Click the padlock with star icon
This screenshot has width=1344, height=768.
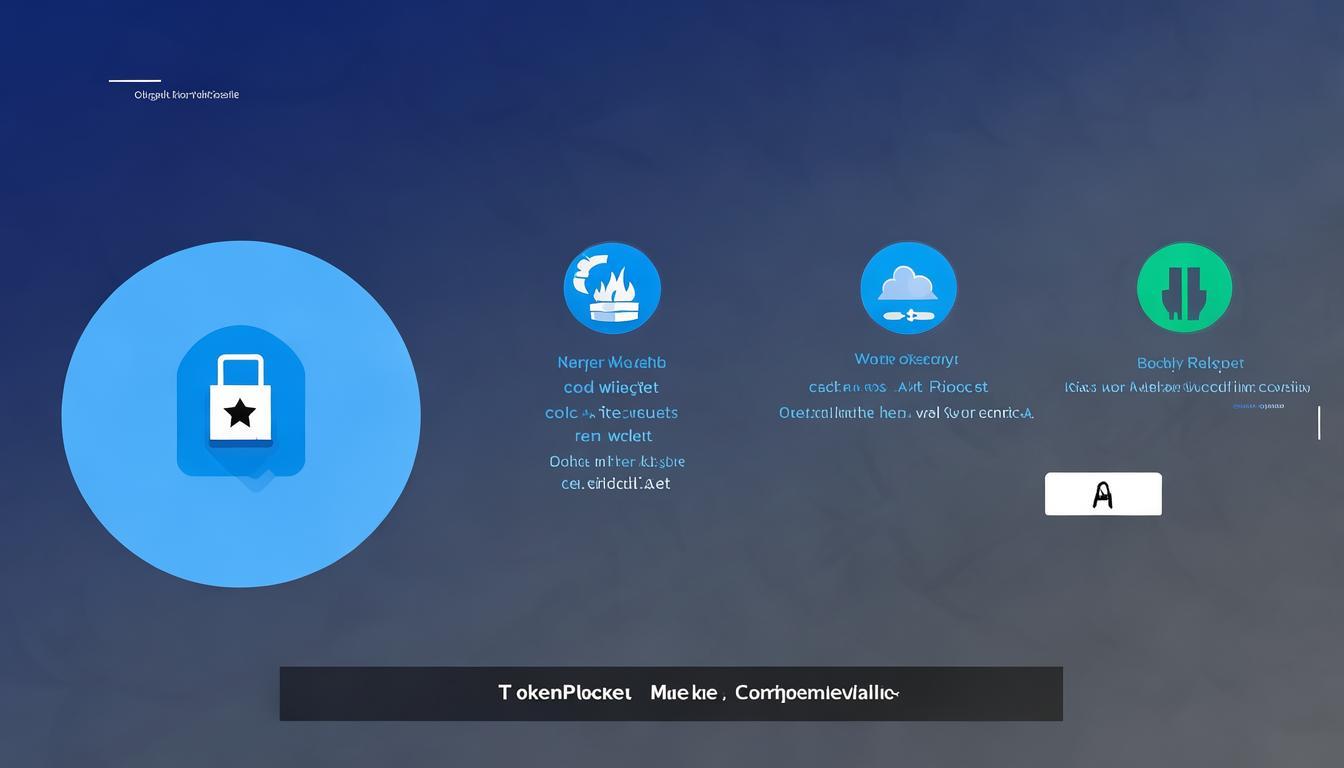tap(240, 402)
